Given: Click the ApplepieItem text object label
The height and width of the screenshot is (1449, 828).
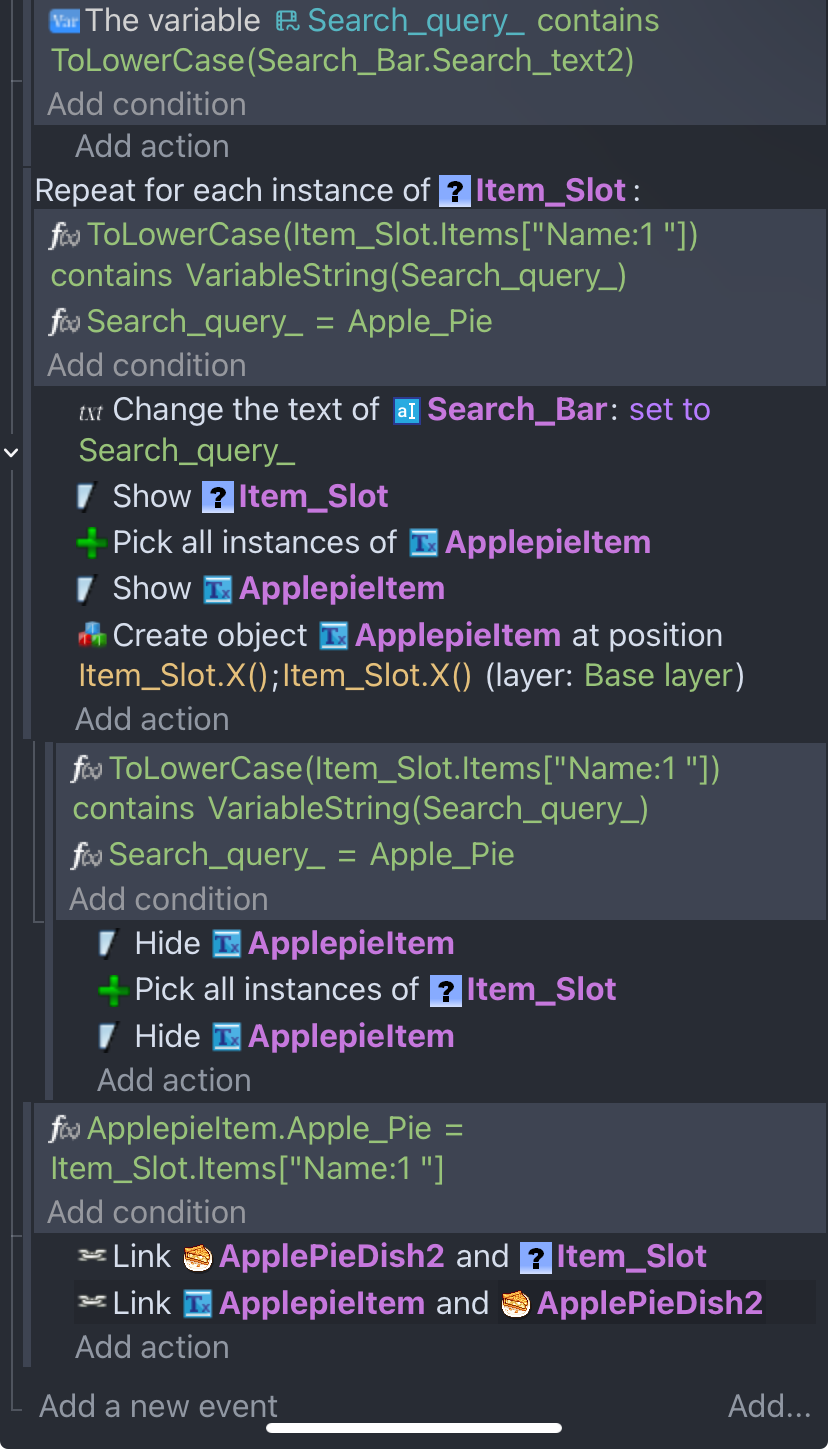Looking at the screenshot, I should click(x=341, y=588).
